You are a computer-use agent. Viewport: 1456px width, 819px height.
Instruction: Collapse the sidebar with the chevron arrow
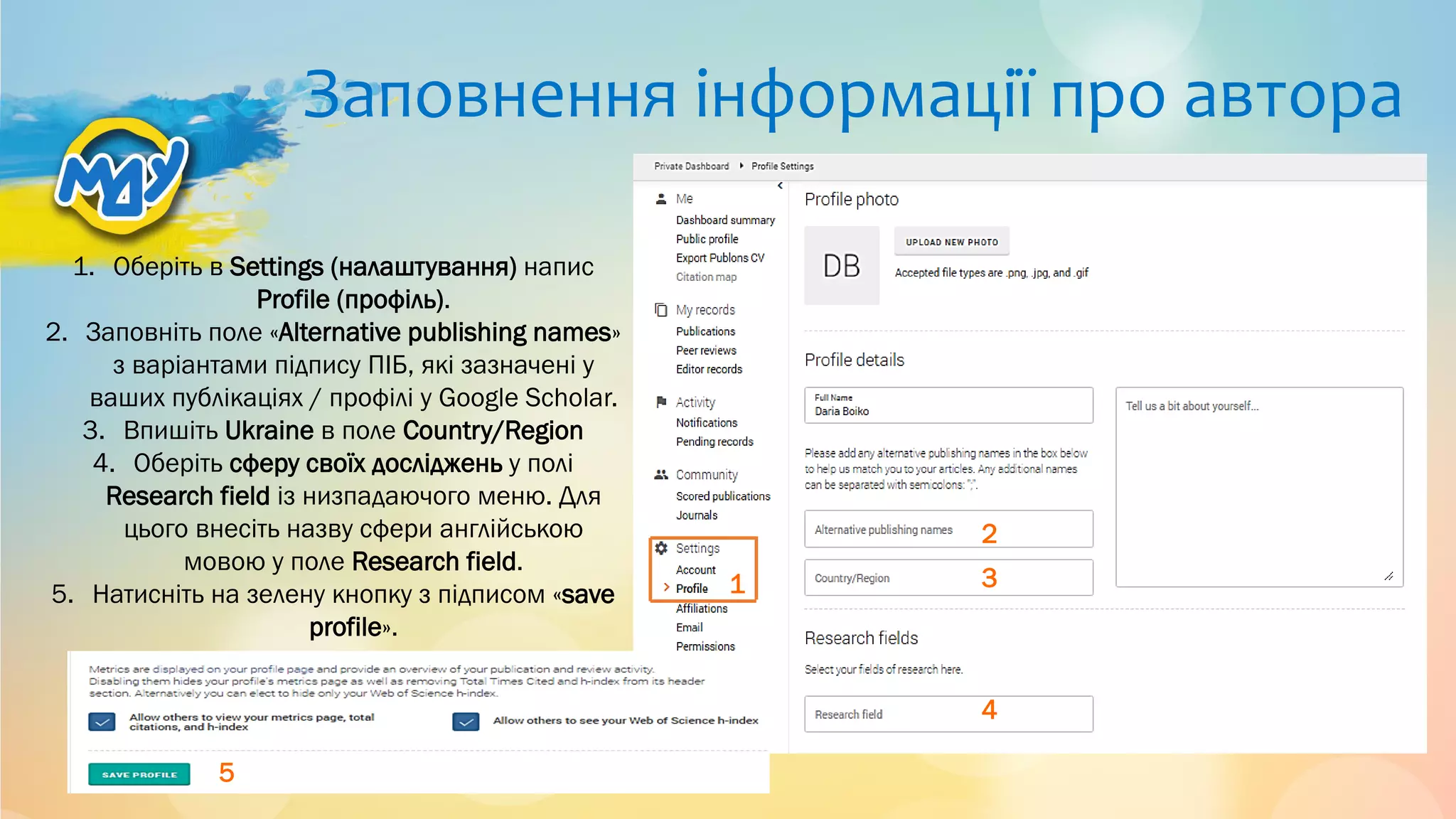[x=780, y=186]
